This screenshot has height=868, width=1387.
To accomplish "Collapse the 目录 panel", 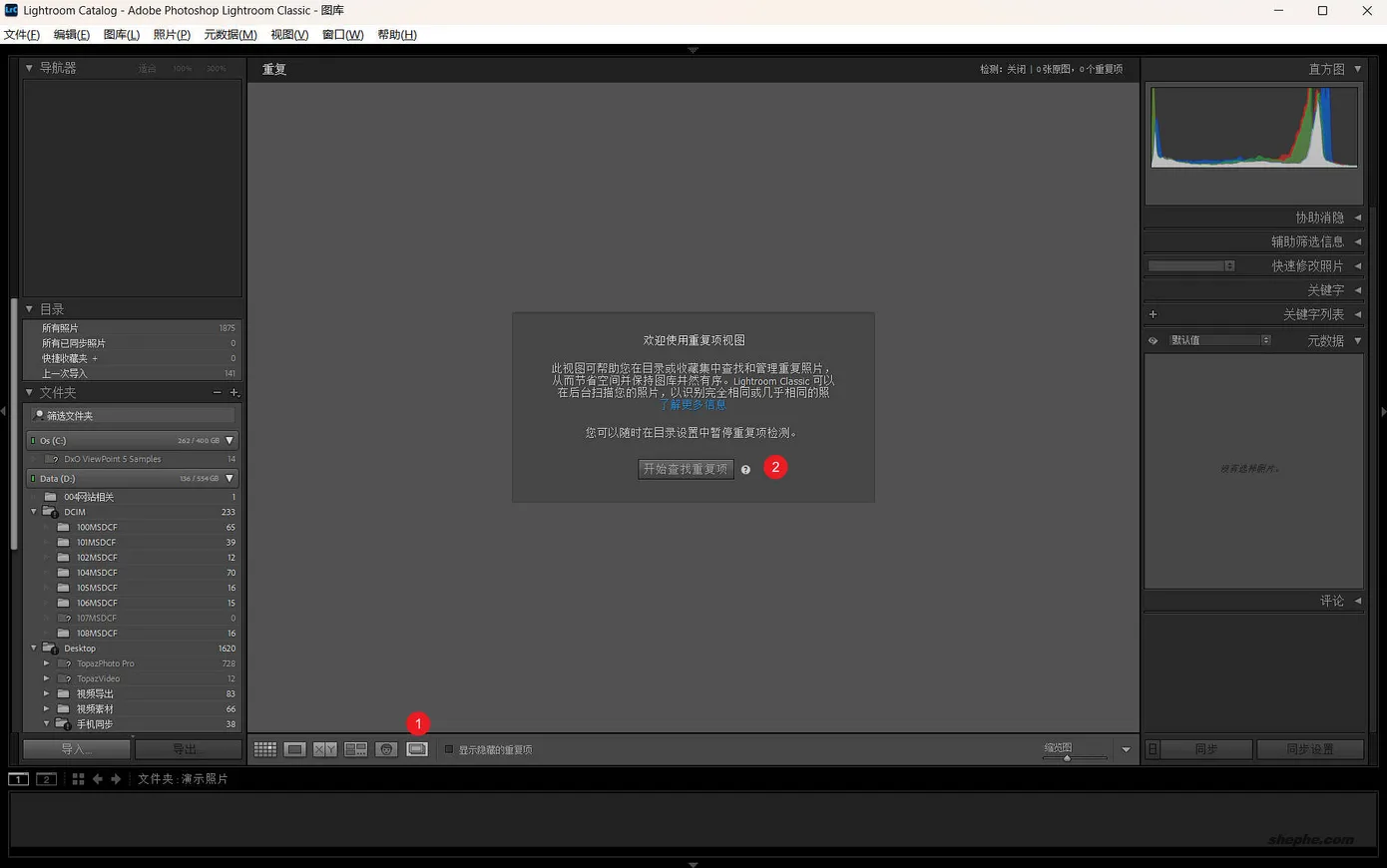I will (x=29, y=309).
